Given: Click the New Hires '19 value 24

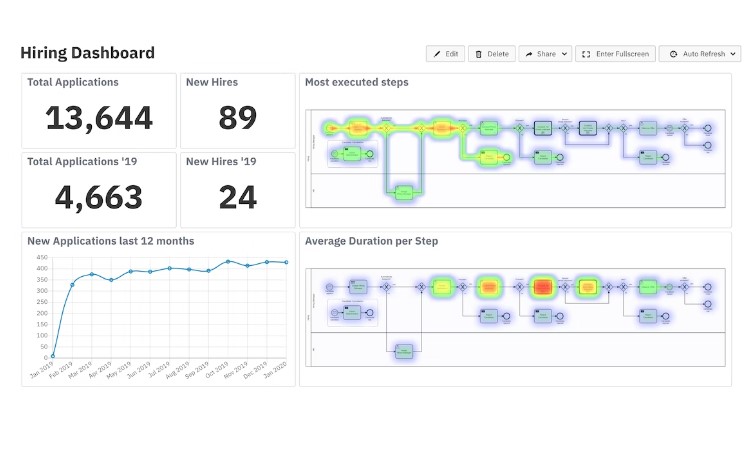Looking at the screenshot, I should point(238,197).
